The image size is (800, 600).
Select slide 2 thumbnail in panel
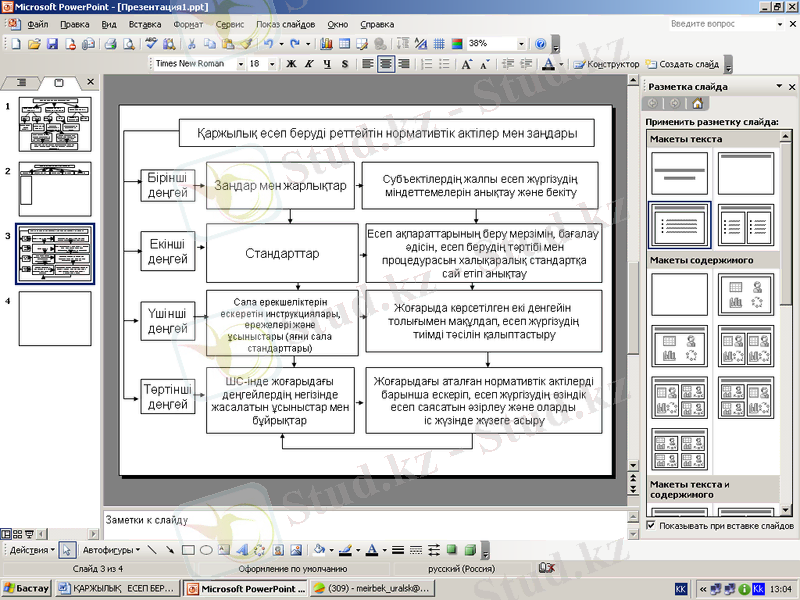54,189
